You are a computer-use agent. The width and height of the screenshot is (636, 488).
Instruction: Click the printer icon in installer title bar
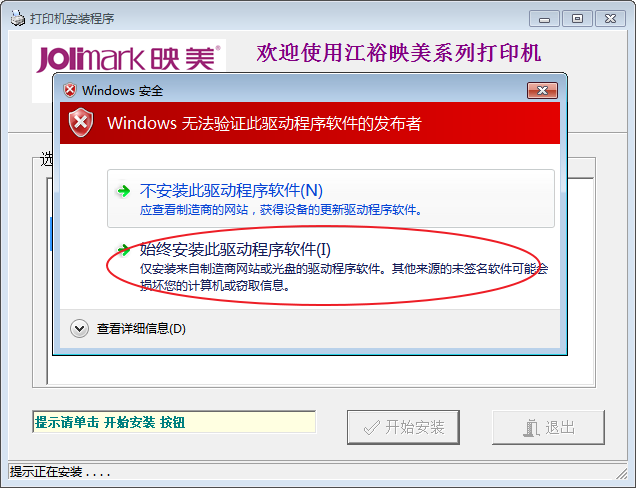click(17, 18)
